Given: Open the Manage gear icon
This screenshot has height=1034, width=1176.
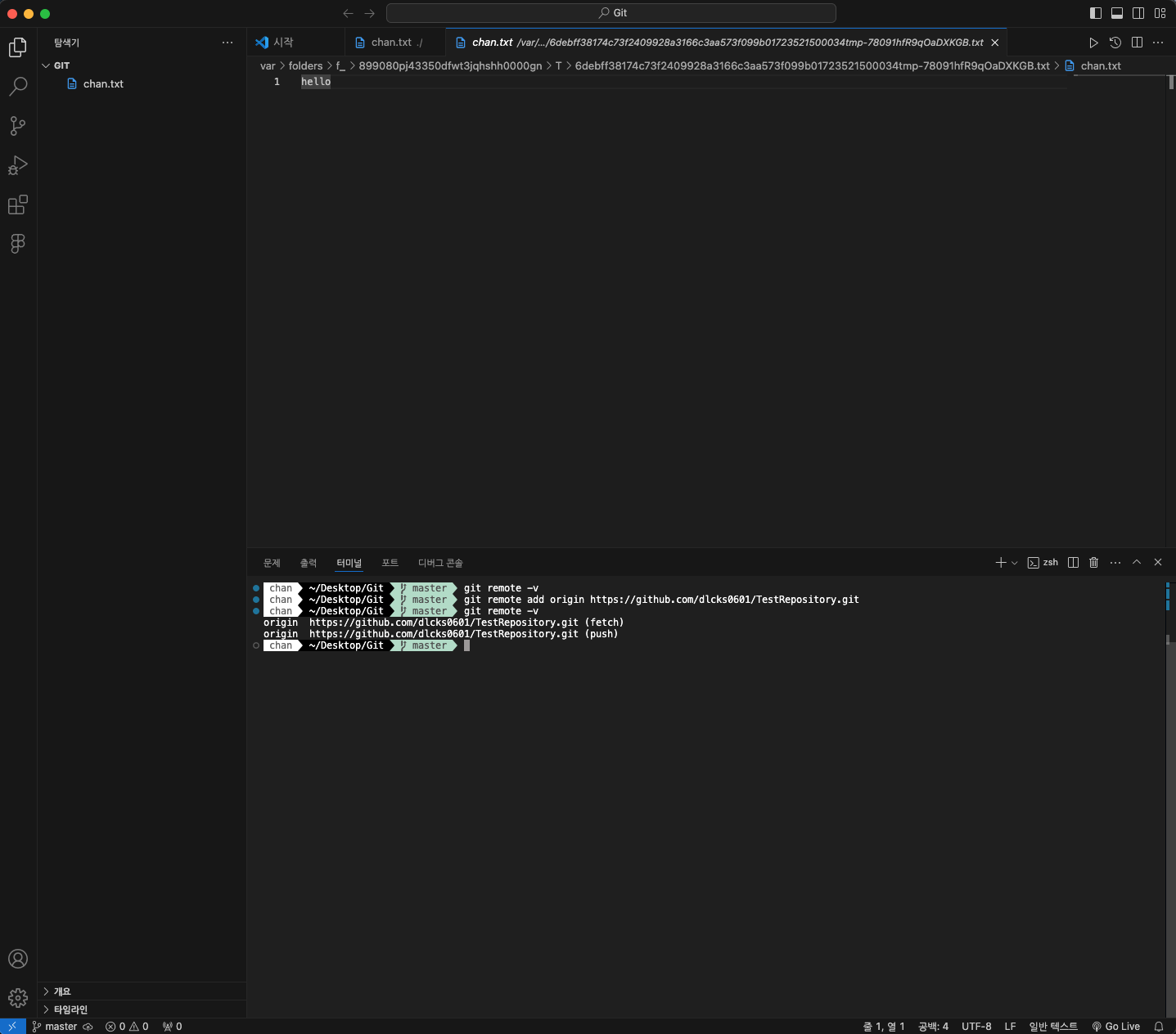Looking at the screenshot, I should [18, 998].
